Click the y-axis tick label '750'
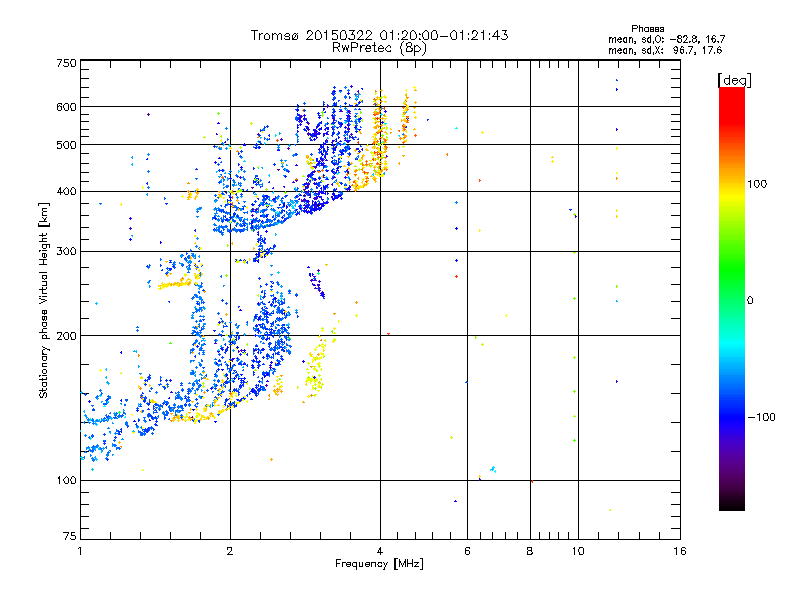Image resolution: width=800 pixels, height=600 pixels. tap(67, 63)
